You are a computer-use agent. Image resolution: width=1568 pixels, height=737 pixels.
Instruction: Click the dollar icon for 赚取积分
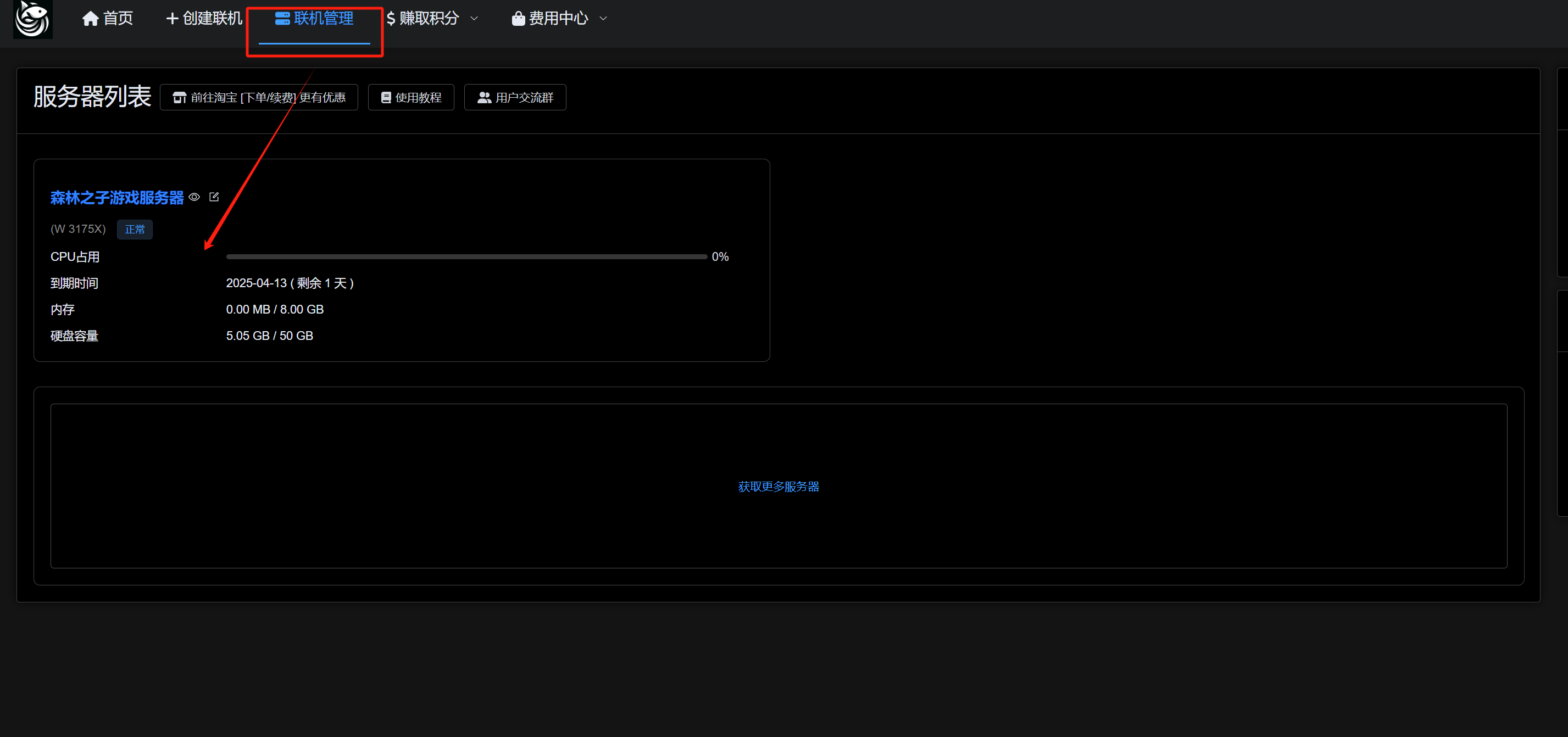[391, 19]
